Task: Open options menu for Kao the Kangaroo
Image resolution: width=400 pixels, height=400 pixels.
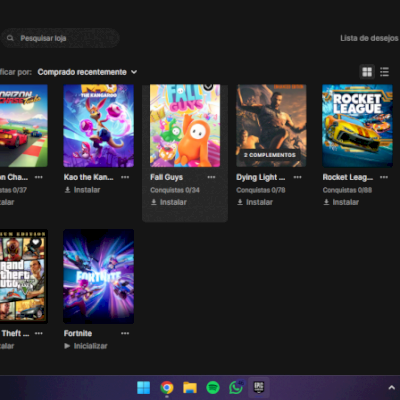Action: pyautogui.click(x=125, y=177)
